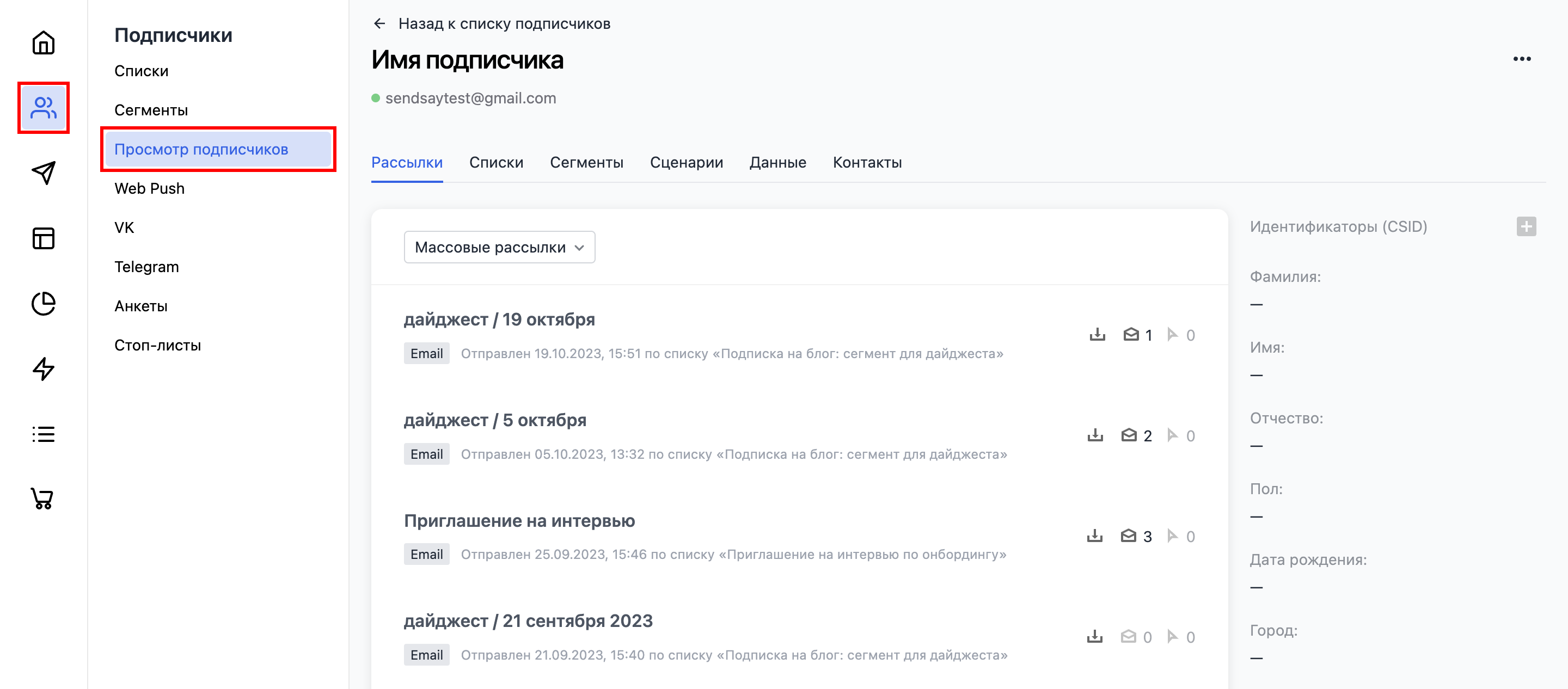Expand the 'Массовые рассылки' dropdown
The width and height of the screenshot is (1568, 689).
pyautogui.click(x=499, y=247)
